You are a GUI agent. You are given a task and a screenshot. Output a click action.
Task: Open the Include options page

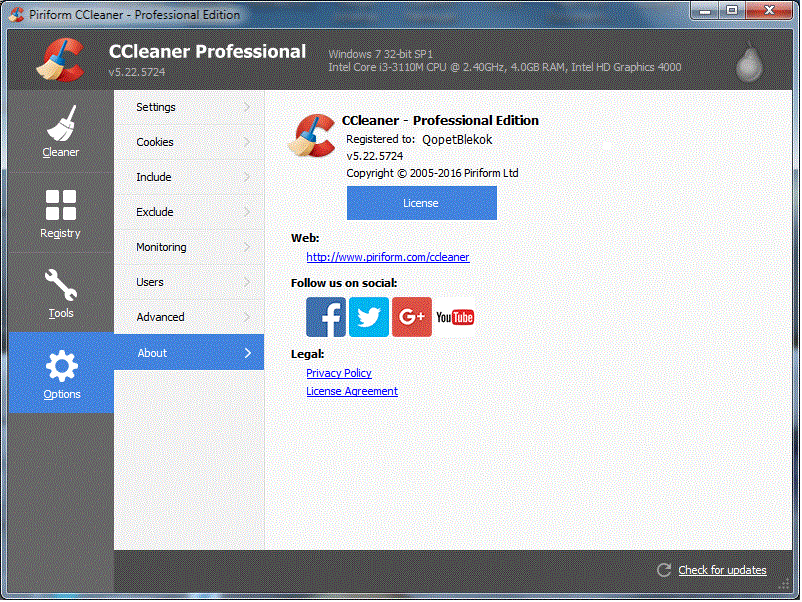(x=189, y=177)
